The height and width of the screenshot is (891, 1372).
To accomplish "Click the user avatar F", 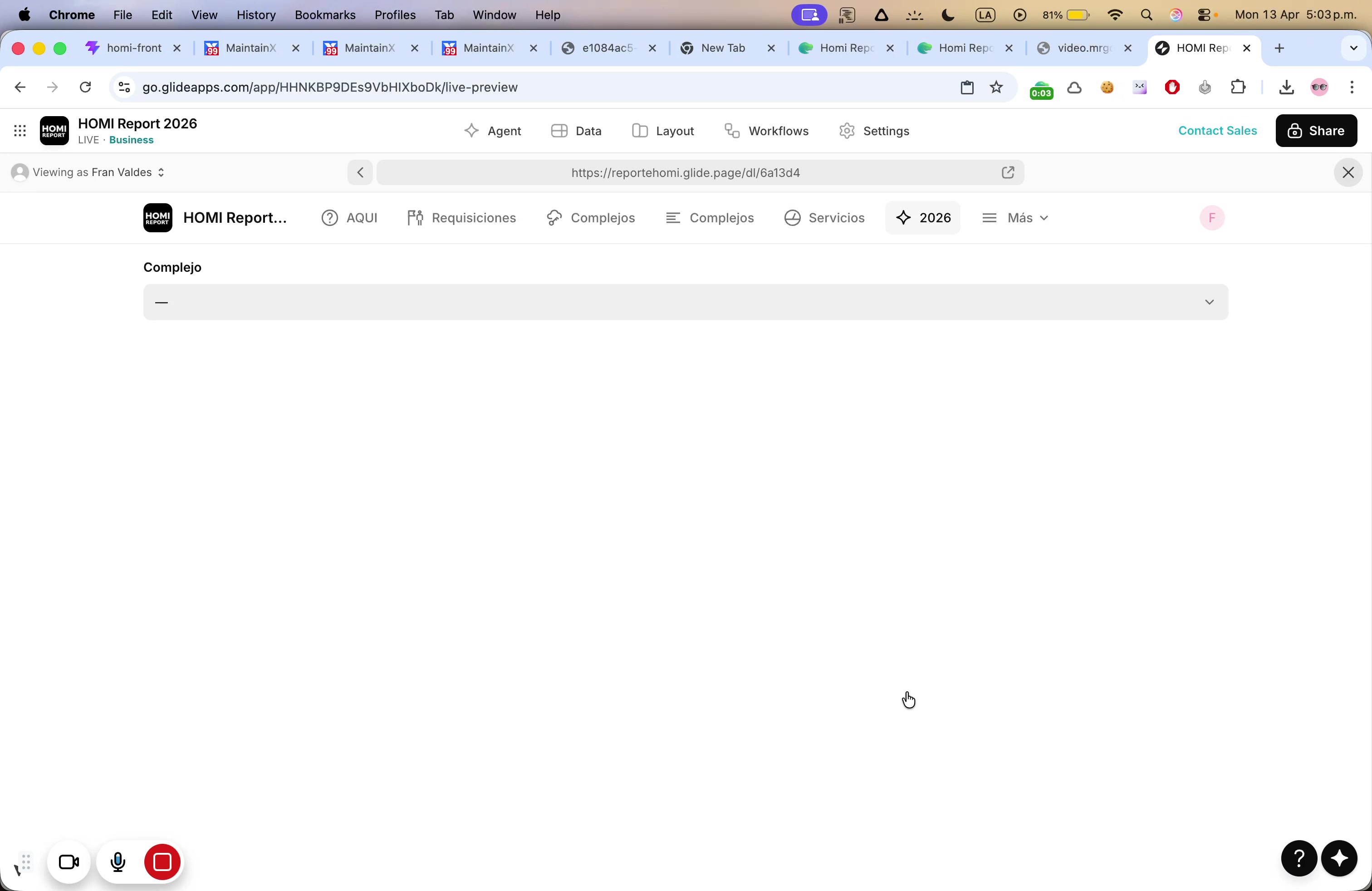I will (x=1212, y=218).
